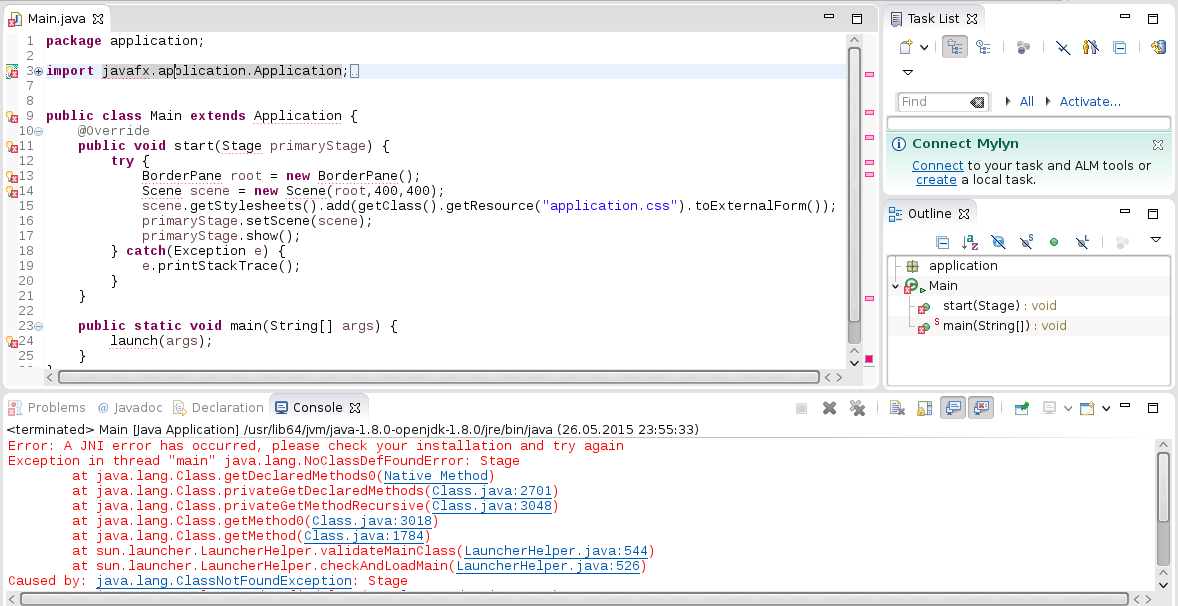Click the Pin Console icon
The height and width of the screenshot is (606, 1178).
pos(1021,408)
